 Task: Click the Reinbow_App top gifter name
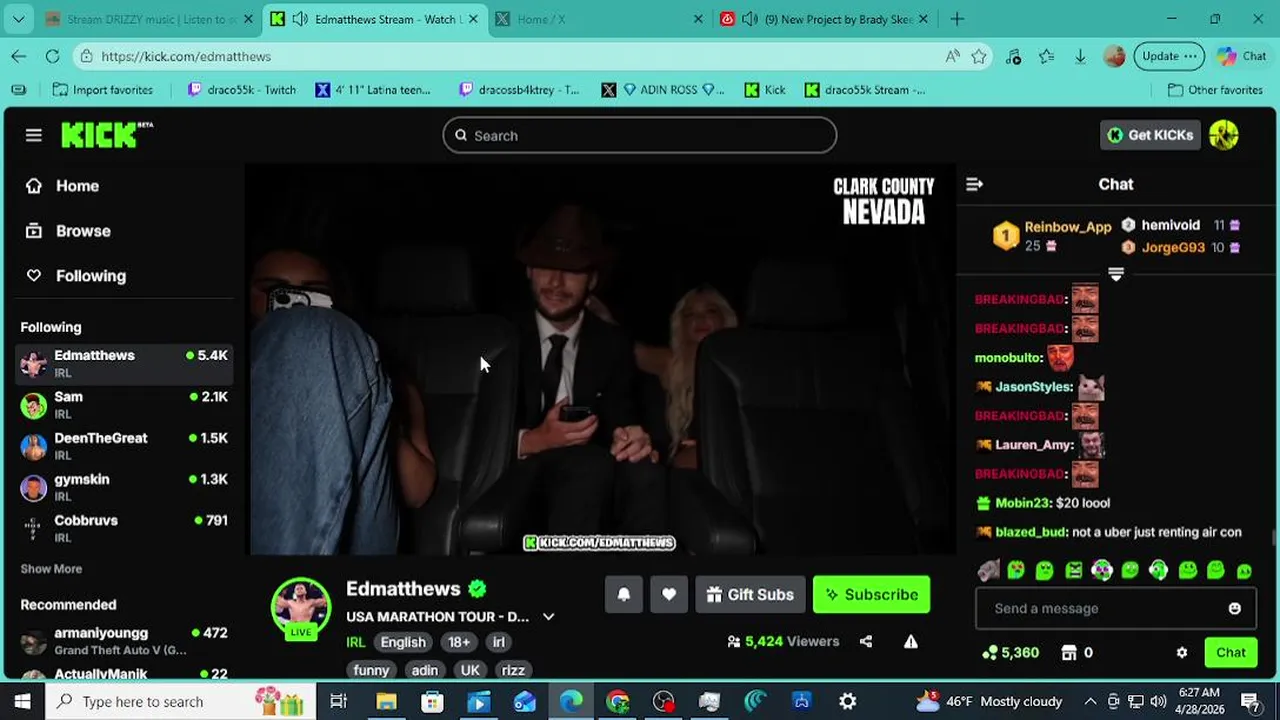click(x=1067, y=227)
